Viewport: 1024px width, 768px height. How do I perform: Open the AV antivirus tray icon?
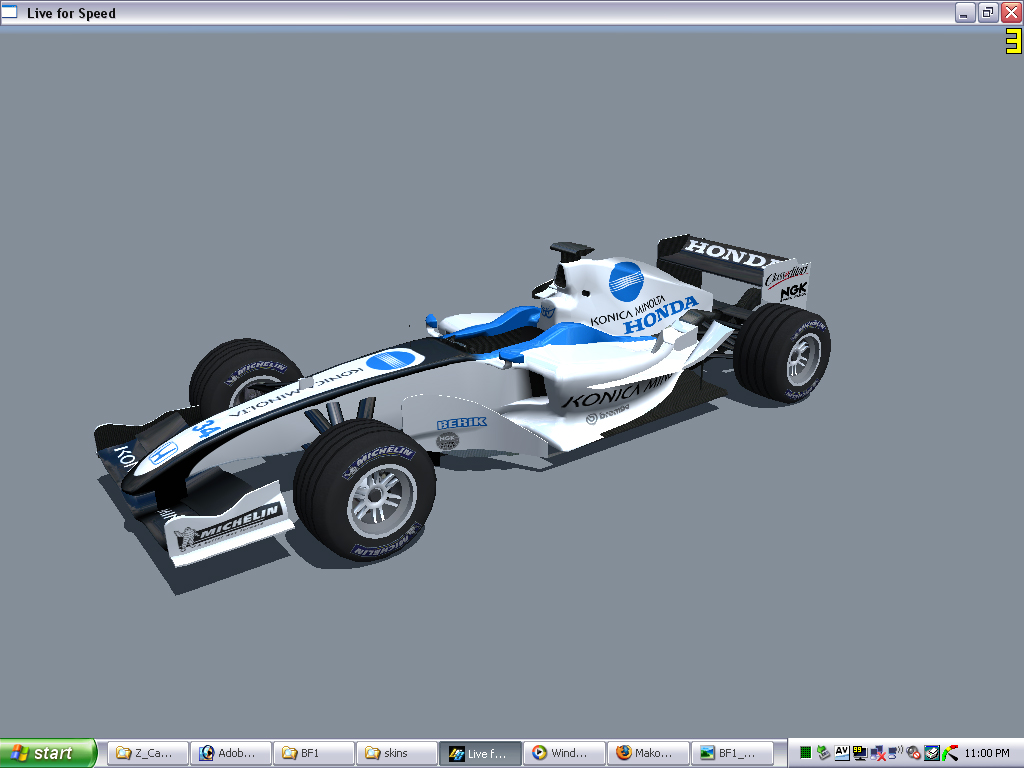(x=842, y=753)
